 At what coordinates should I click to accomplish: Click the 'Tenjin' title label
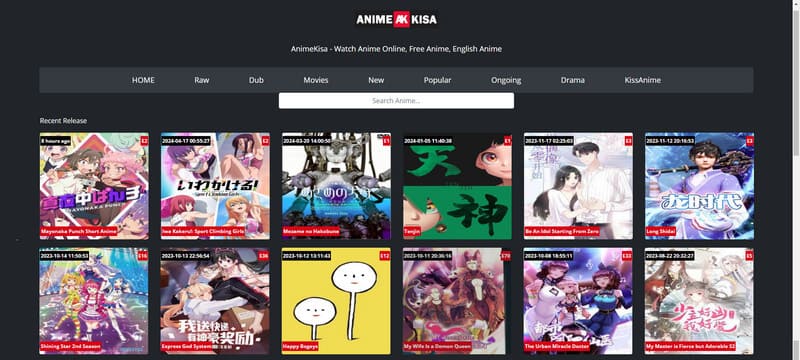click(x=413, y=232)
